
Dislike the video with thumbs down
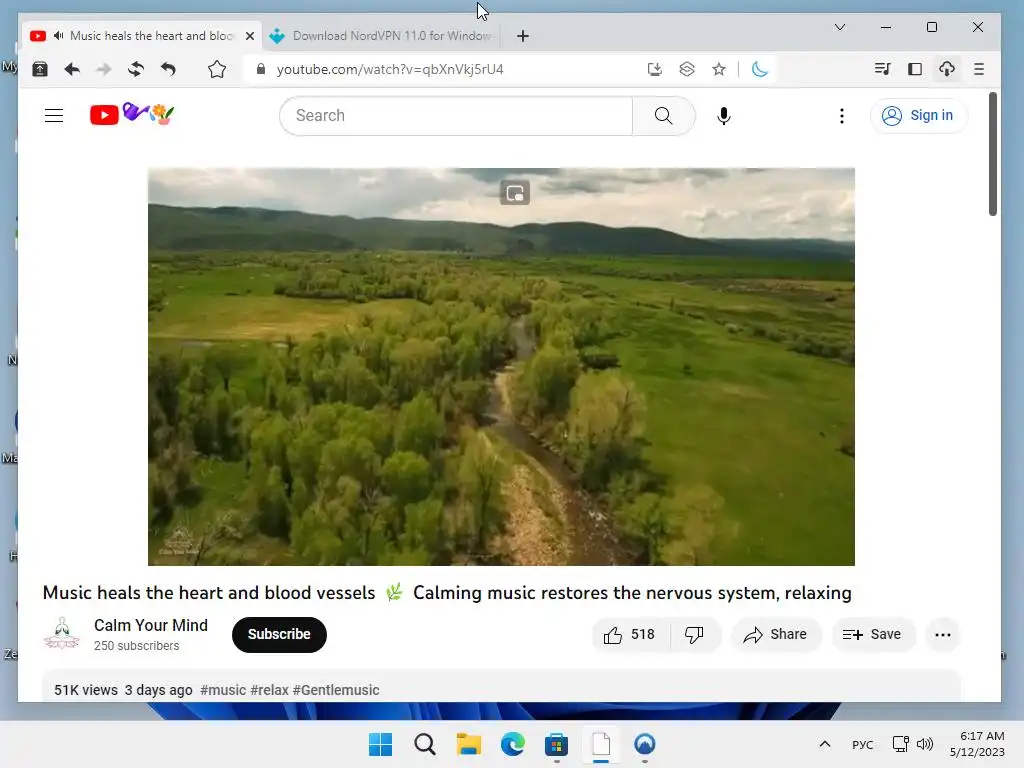tap(694, 635)
